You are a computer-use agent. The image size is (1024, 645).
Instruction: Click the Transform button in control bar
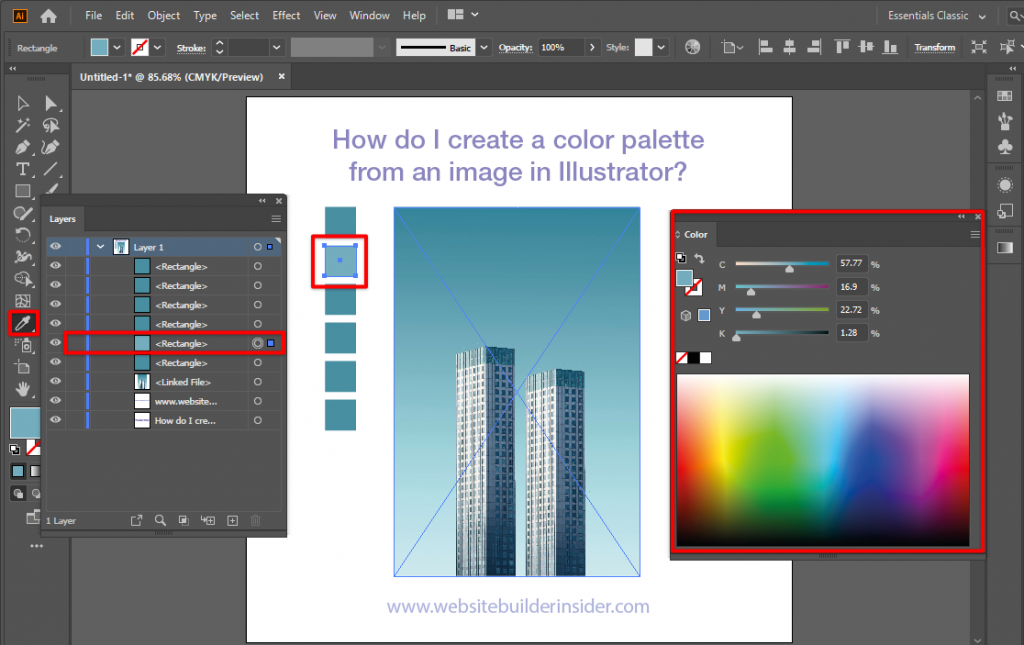click(934, 46)
